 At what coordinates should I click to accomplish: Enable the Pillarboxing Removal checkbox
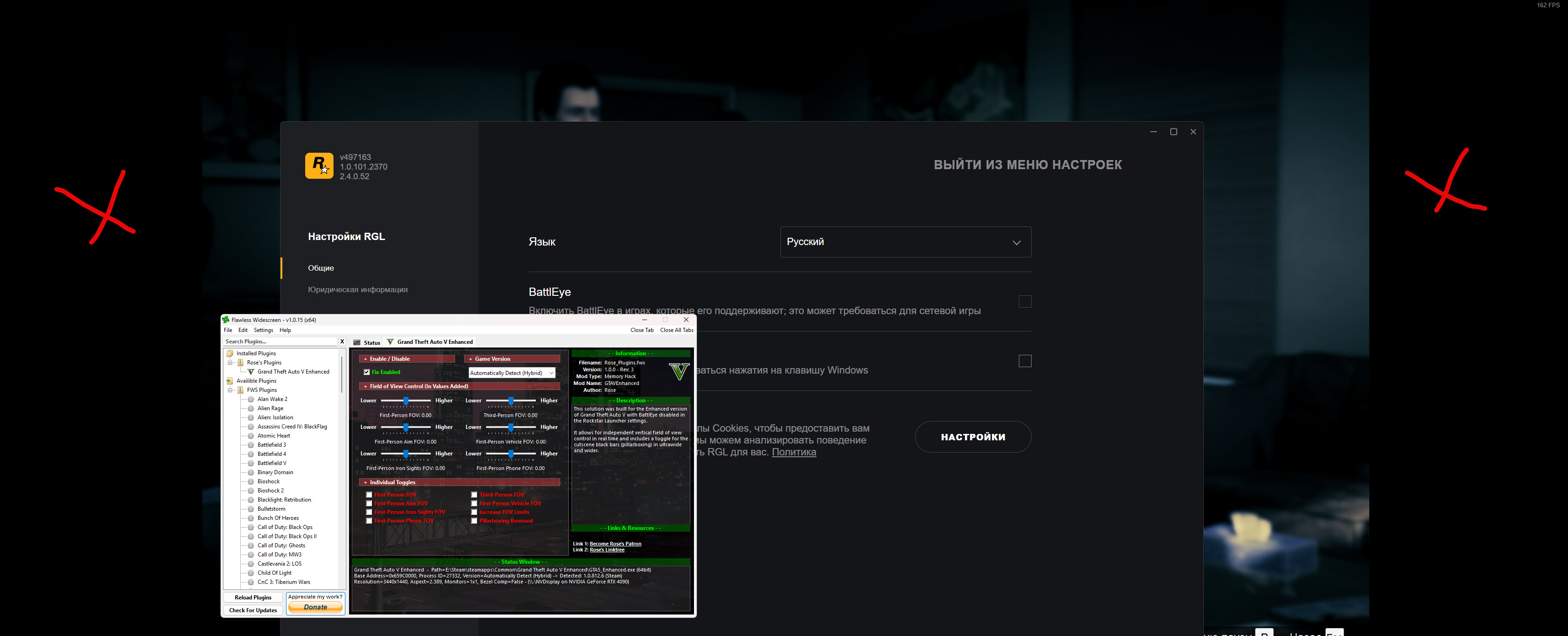[x=474, y=521]
